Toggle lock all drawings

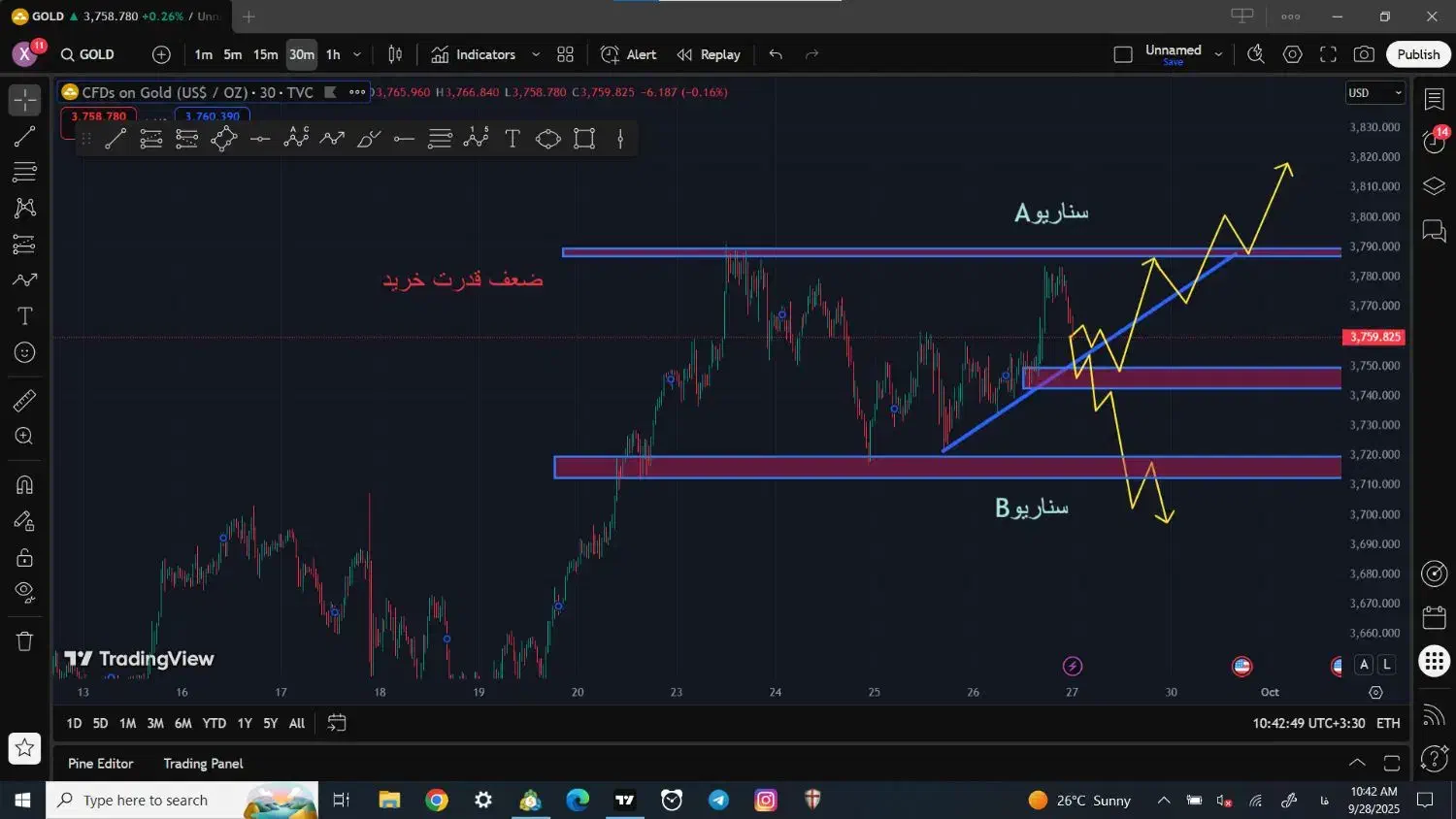[x=24, y=558]
